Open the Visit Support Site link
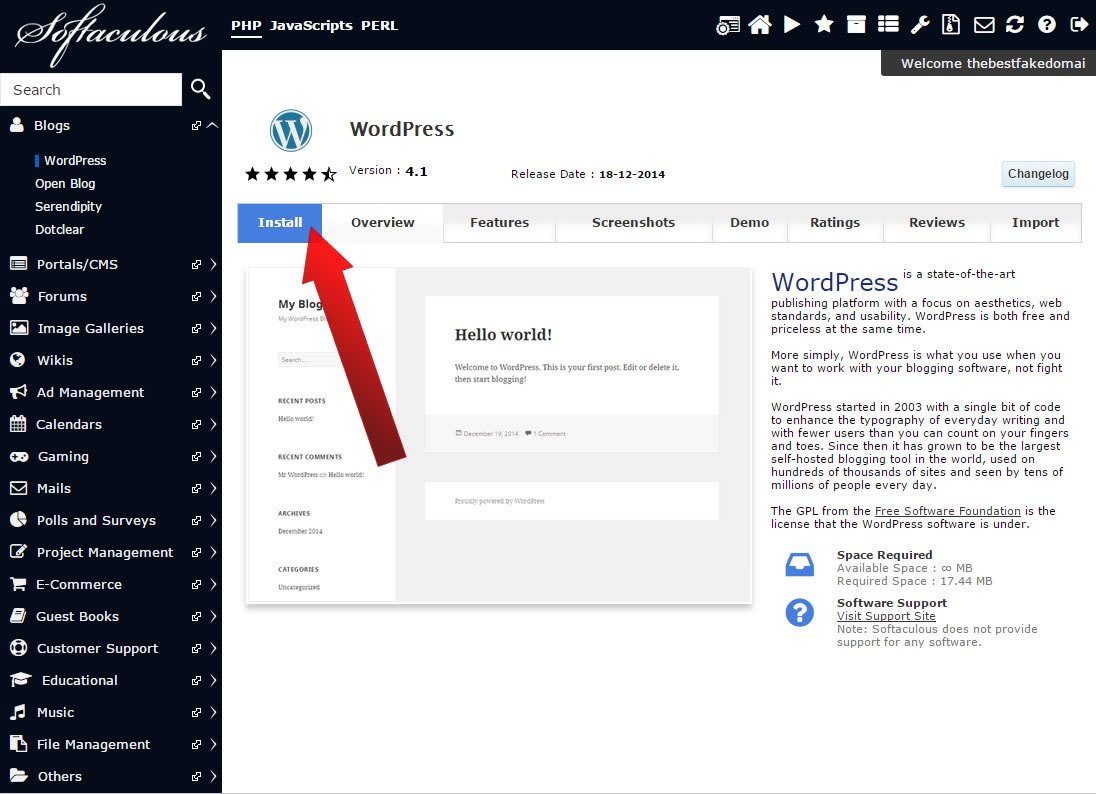Screen dimensions: 1096x794 (886, 616)
